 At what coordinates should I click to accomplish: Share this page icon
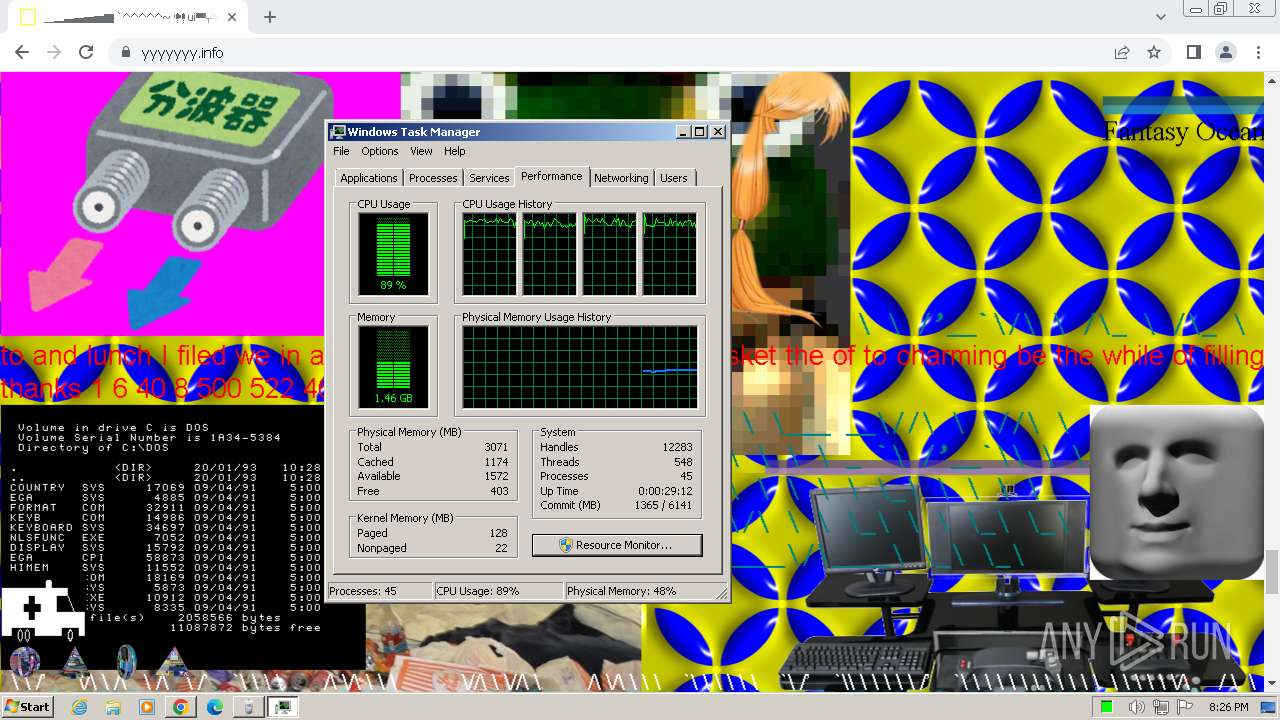(x=1122, y=52)
